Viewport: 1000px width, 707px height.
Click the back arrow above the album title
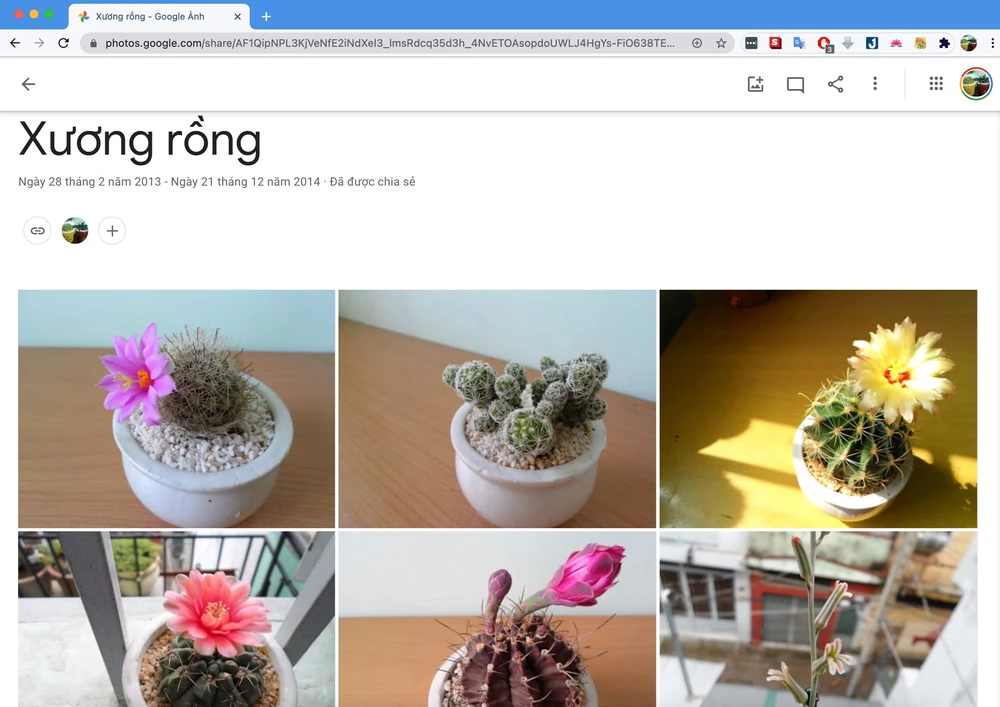point(28,84)
